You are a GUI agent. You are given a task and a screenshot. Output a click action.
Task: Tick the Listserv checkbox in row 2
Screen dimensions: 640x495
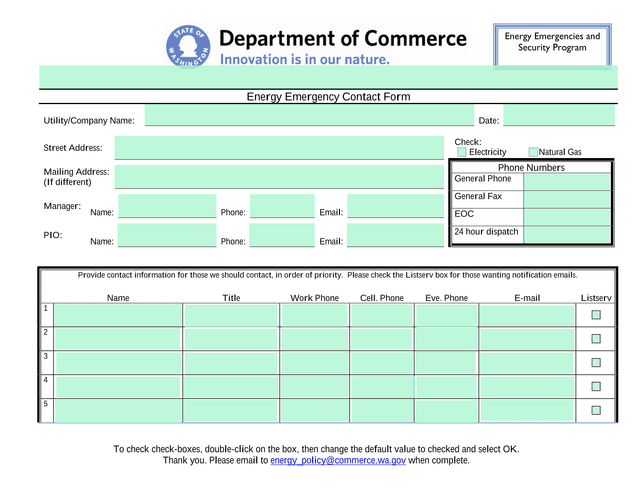point(596,339)
